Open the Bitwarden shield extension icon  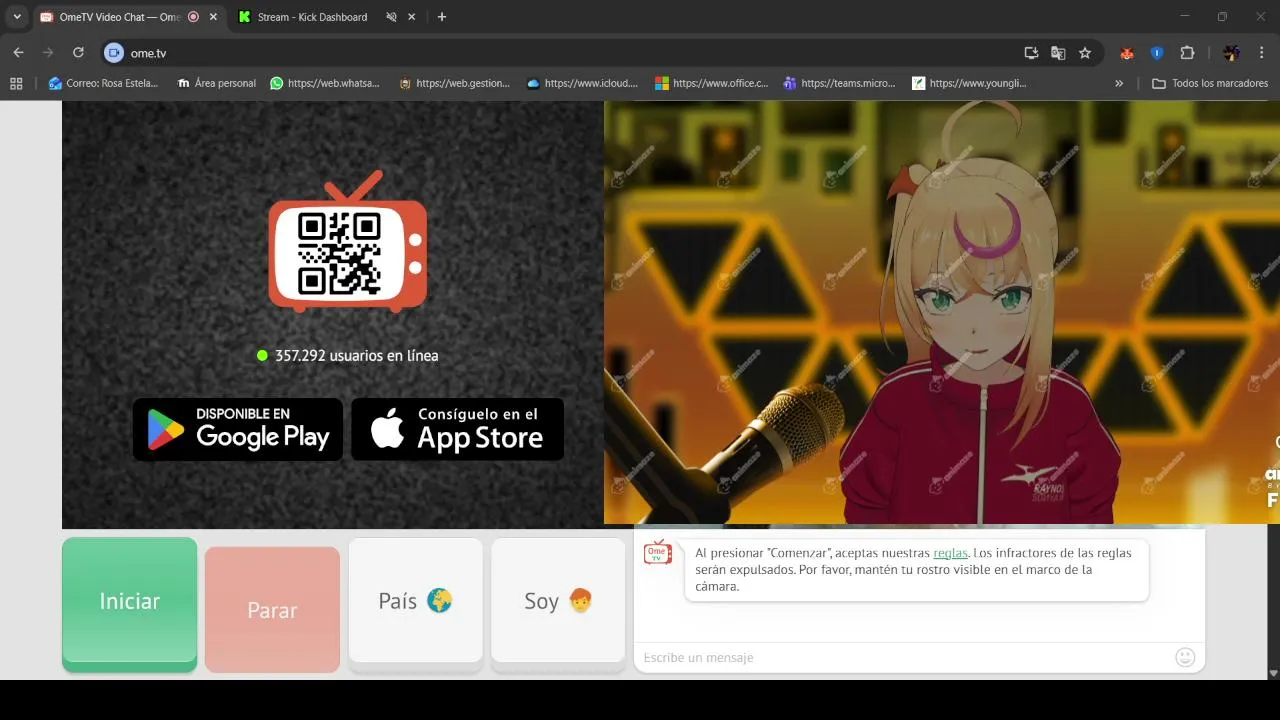[x=1157, y=53]
